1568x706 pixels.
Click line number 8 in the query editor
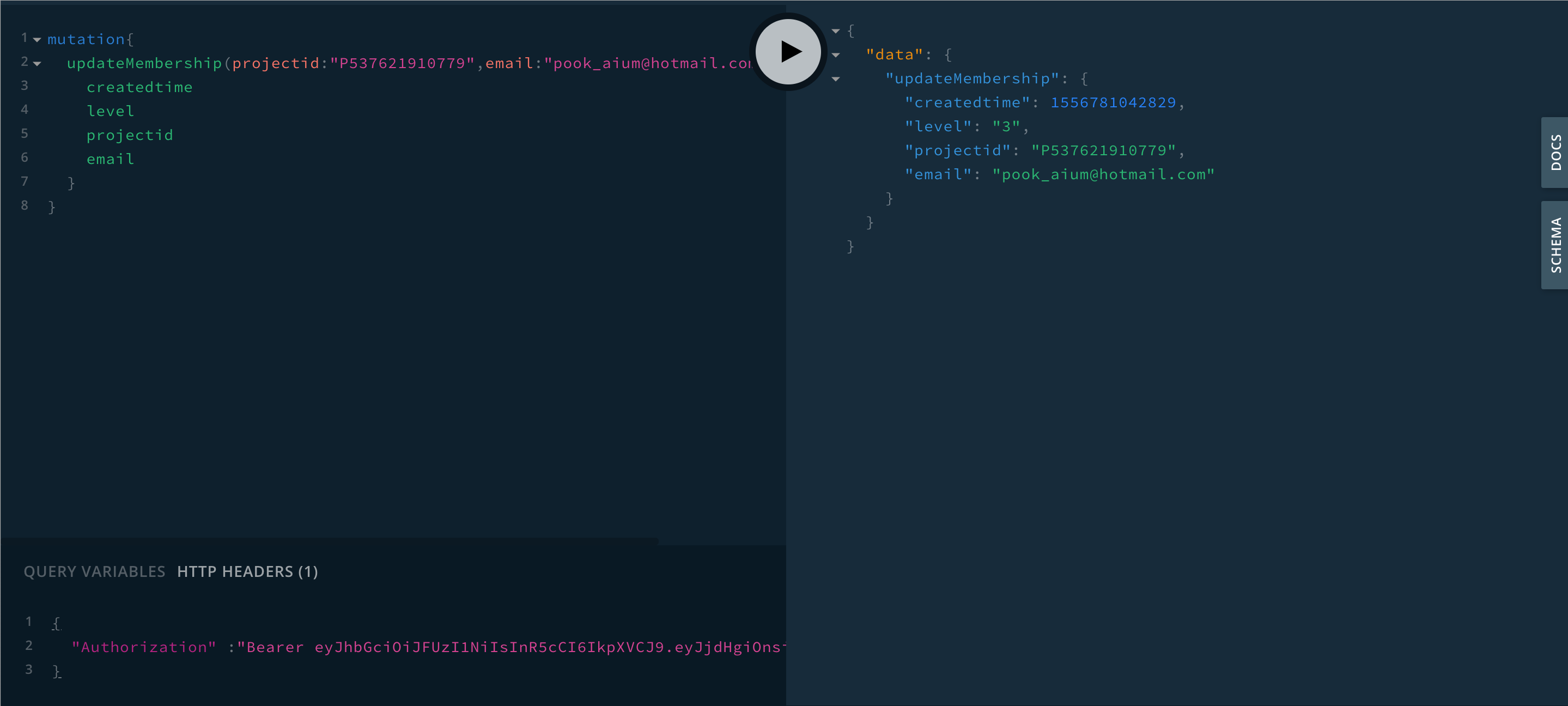(x=25, y=205)
